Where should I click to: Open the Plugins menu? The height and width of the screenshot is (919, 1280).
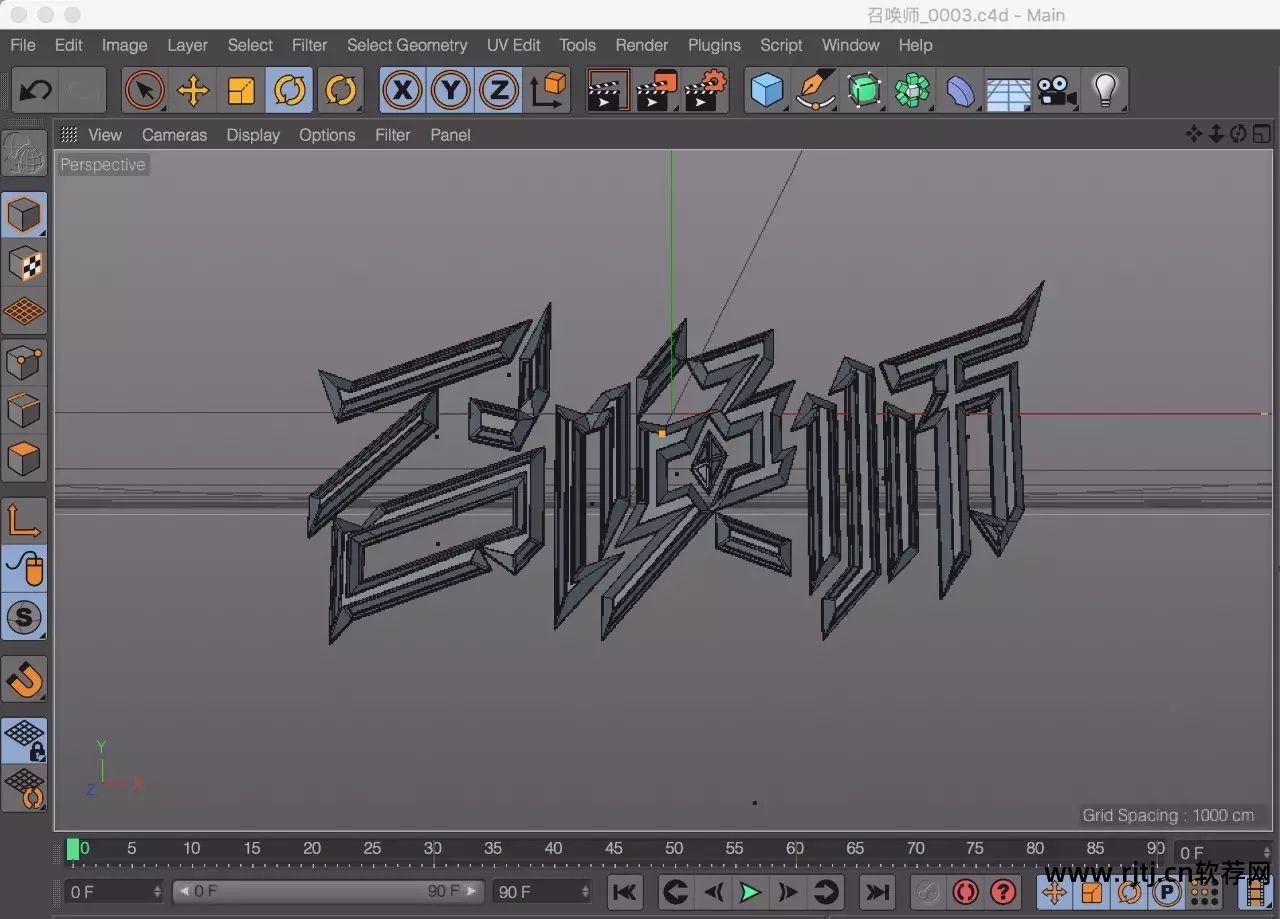pyautogui.click(x=714, y=45)
